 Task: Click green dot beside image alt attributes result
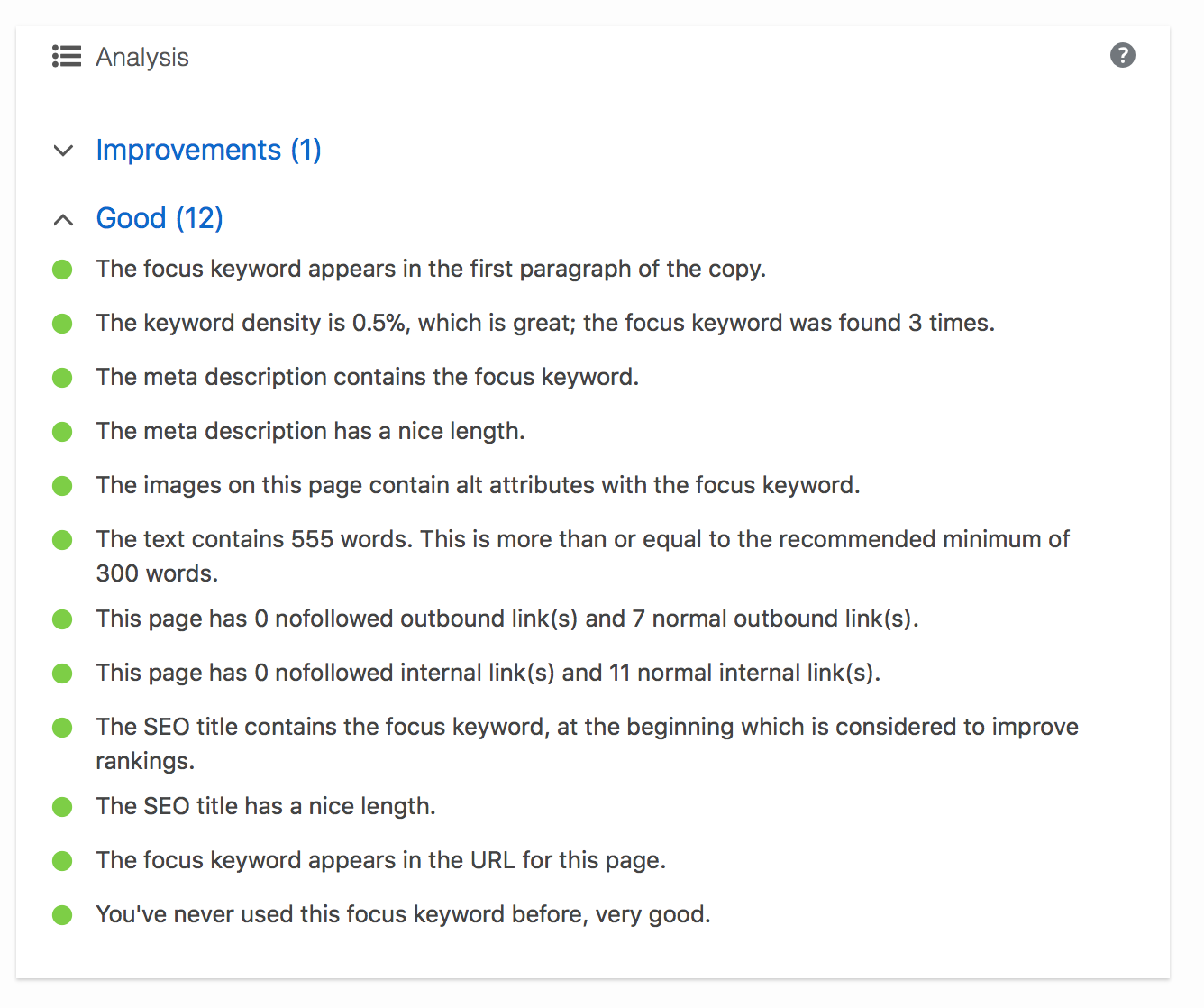coord(62,486)
